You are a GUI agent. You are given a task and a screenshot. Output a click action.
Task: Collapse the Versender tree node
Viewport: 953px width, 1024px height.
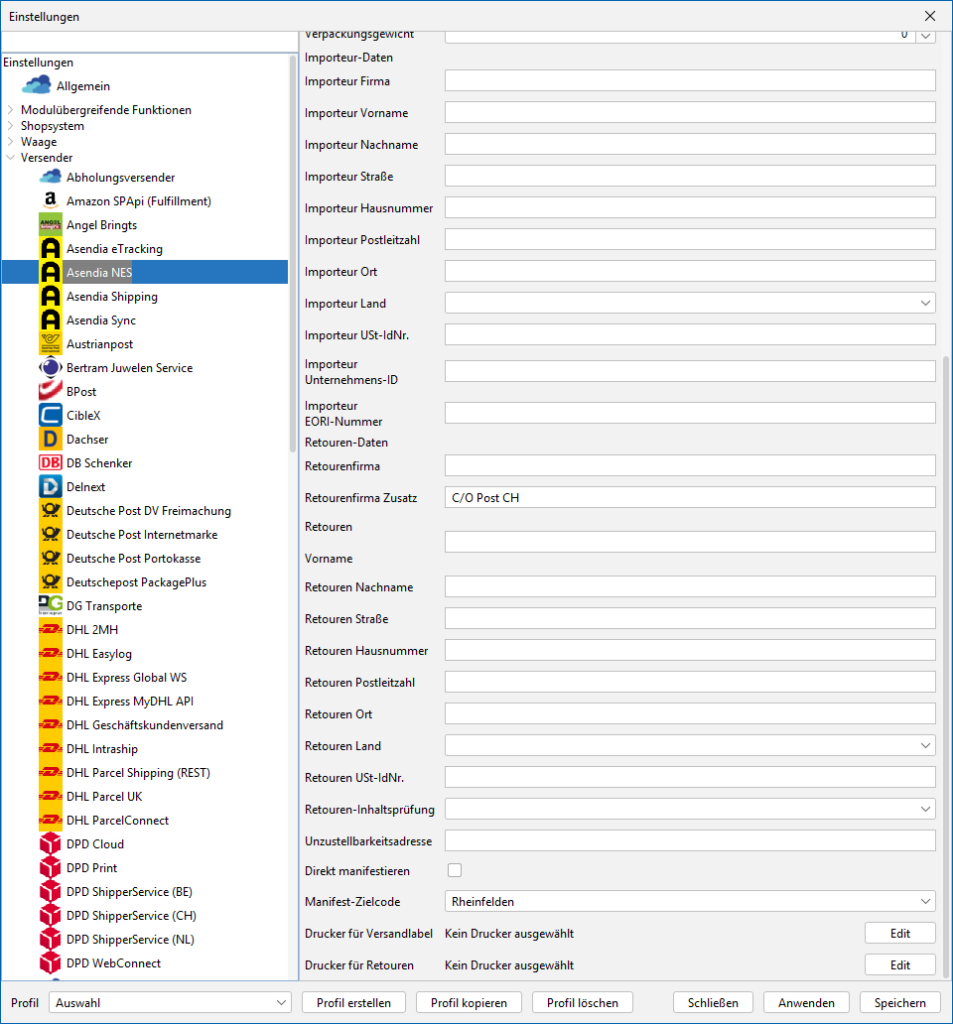11,158
